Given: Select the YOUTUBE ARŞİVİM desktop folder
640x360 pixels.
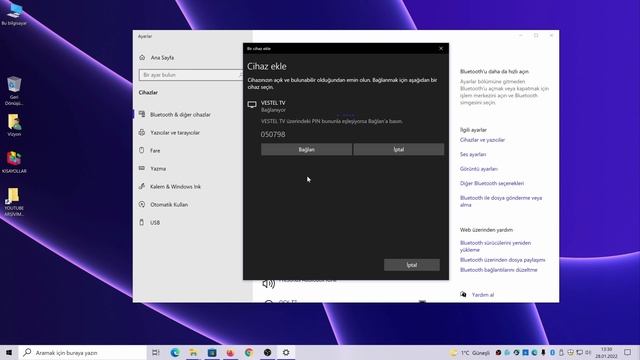Looking at the screenshot, I should pos(14,202).
